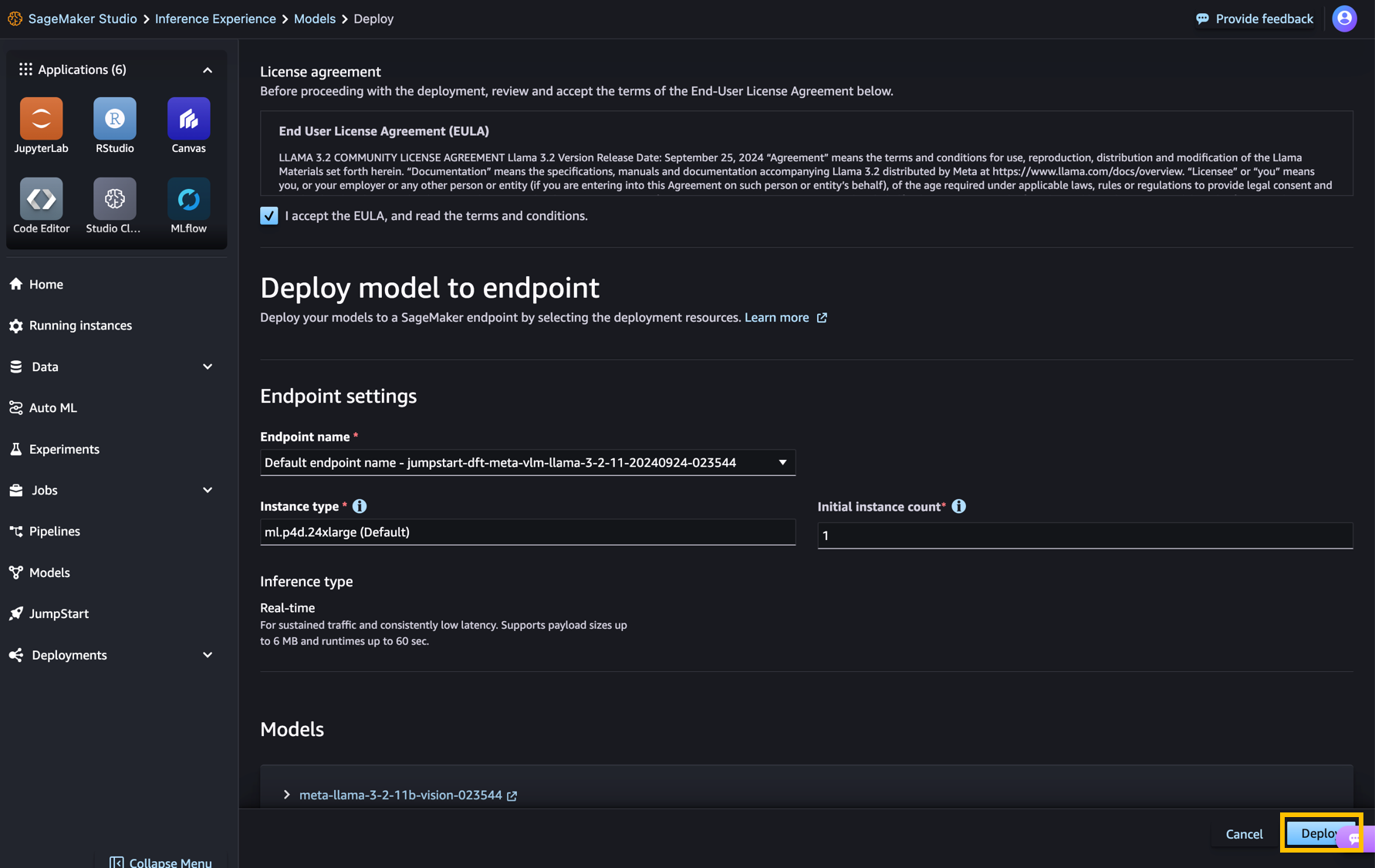Accept the EULA checkbox

point(269,216)
